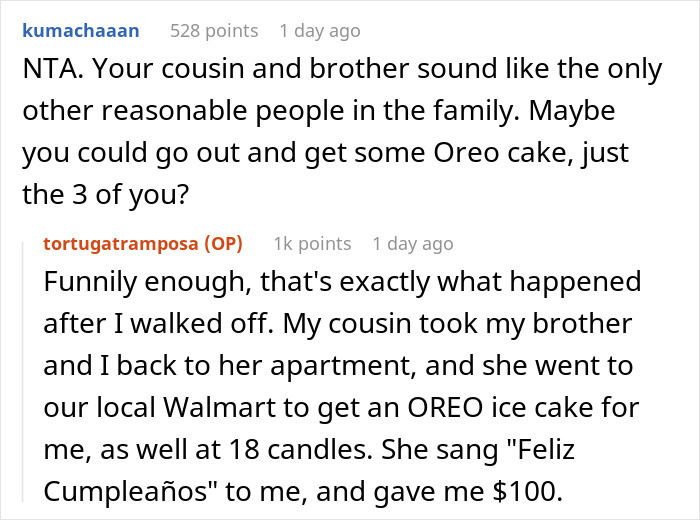Viewport: 700px width, 520px height.
Task: Click the 528 points score
Action: (x=214, y=31)
